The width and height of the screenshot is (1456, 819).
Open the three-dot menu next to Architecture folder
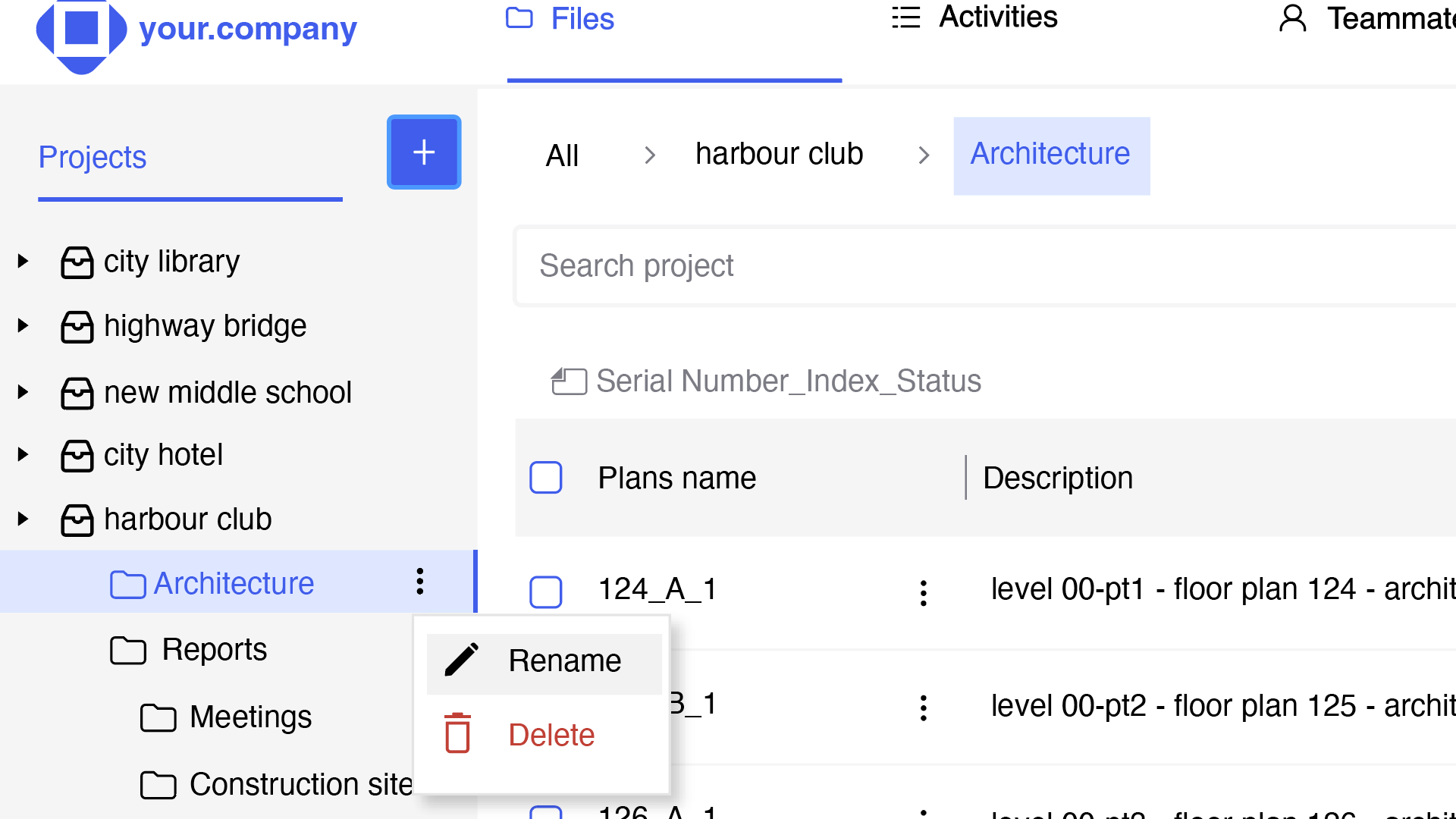pyautogui.click(x=420, y=582)
